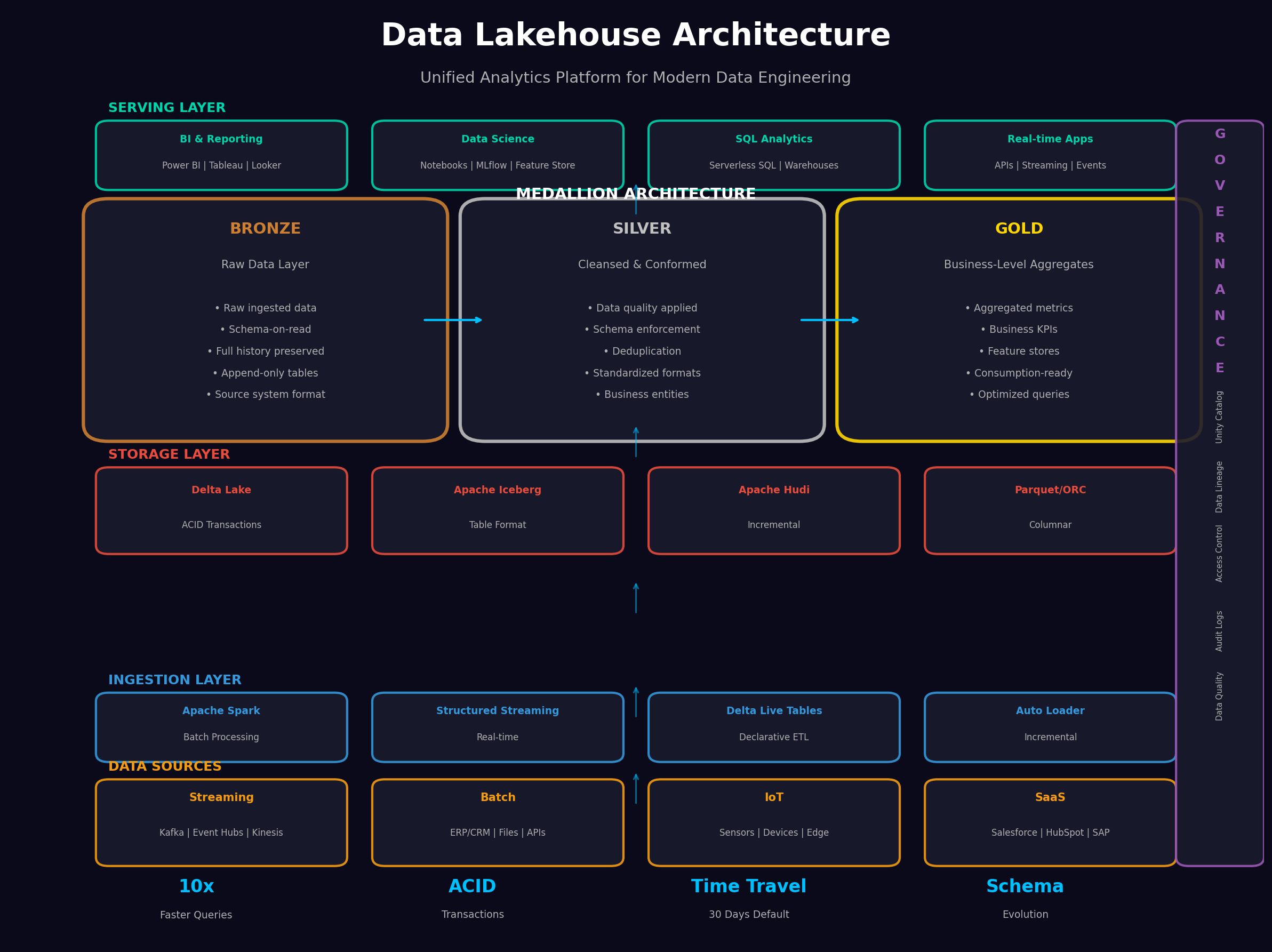The width and height of the screenshot is (1272, 952).
Task: Click the SQL Analytics box
Action: (x=773, y=155)
